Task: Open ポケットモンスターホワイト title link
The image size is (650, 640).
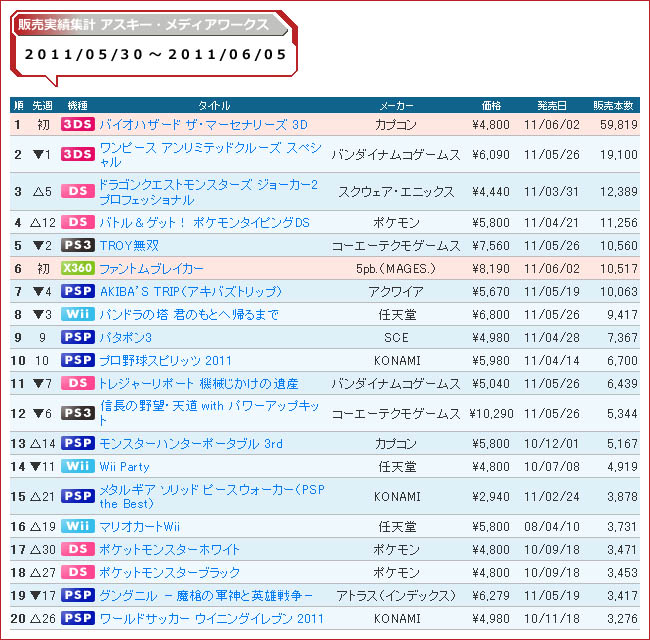Action: (170, 550)
